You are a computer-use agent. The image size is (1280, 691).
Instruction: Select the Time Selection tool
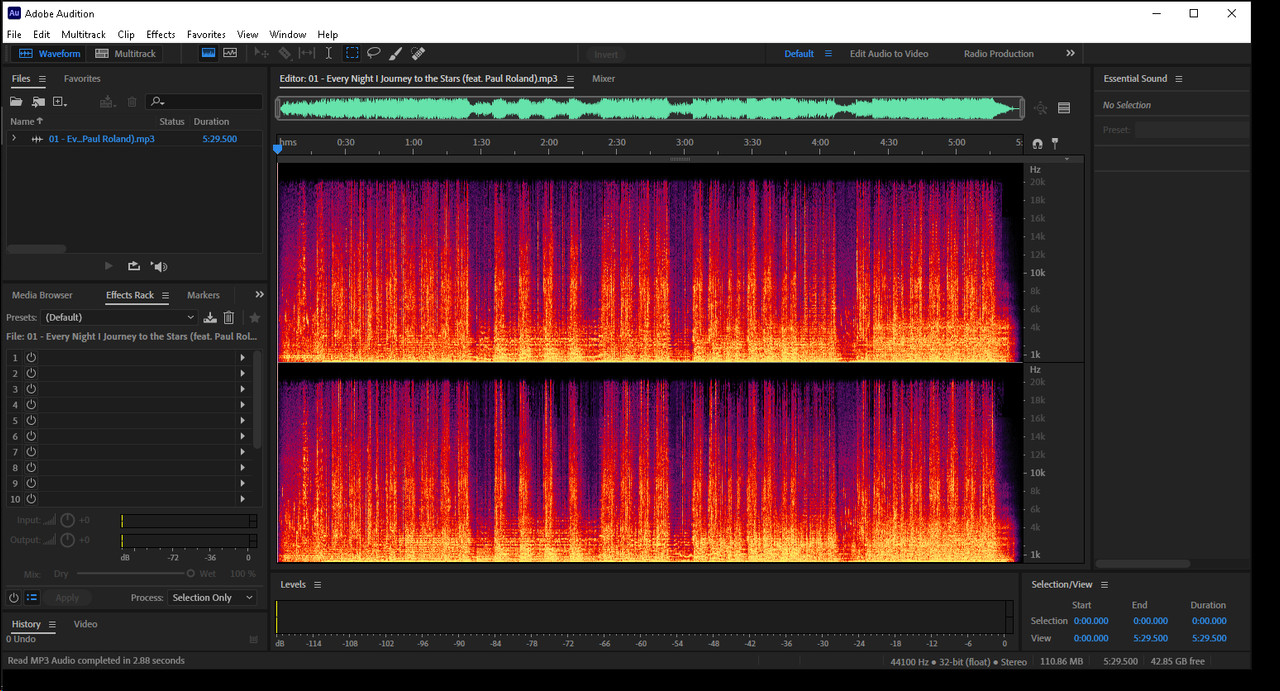pyautogui.click(x=328, y=54)
